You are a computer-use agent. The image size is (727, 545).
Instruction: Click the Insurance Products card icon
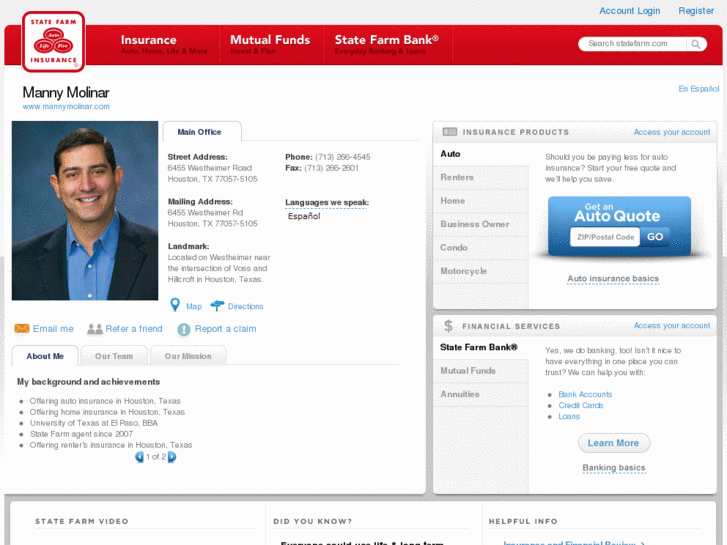(x=449, y=132)
